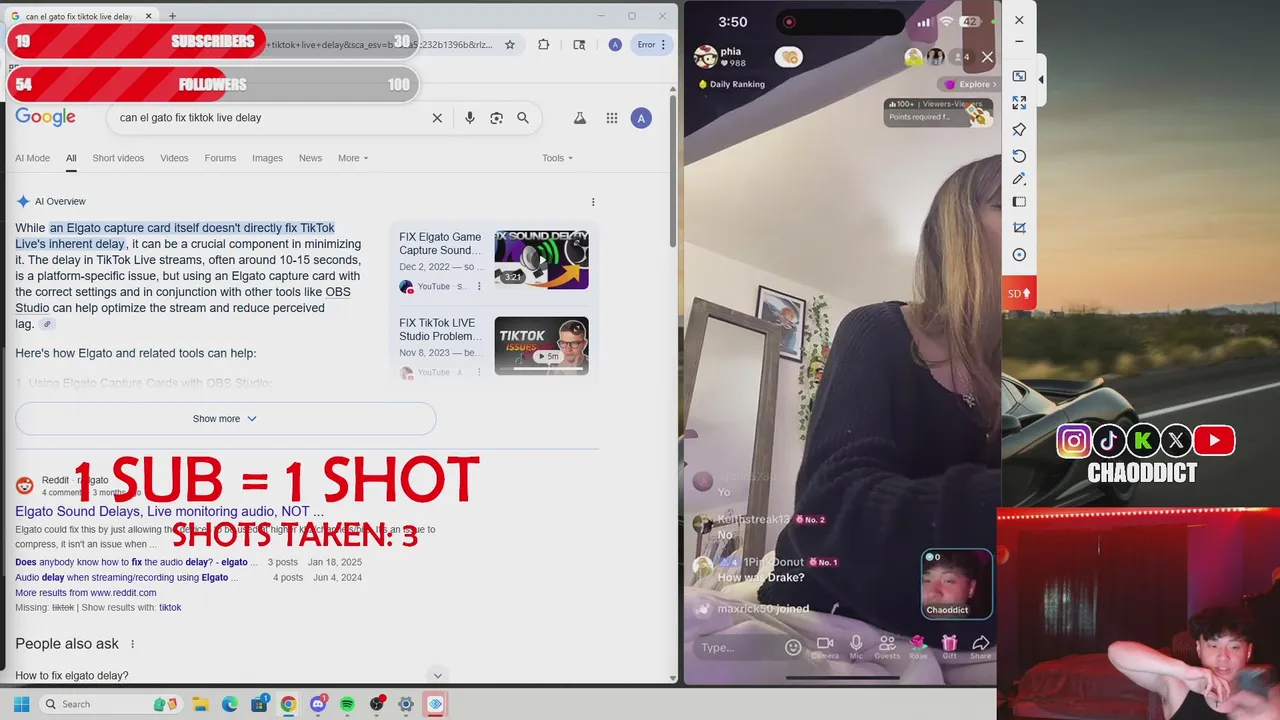Submit search with the magnifier icon

(x=523, y=118)
